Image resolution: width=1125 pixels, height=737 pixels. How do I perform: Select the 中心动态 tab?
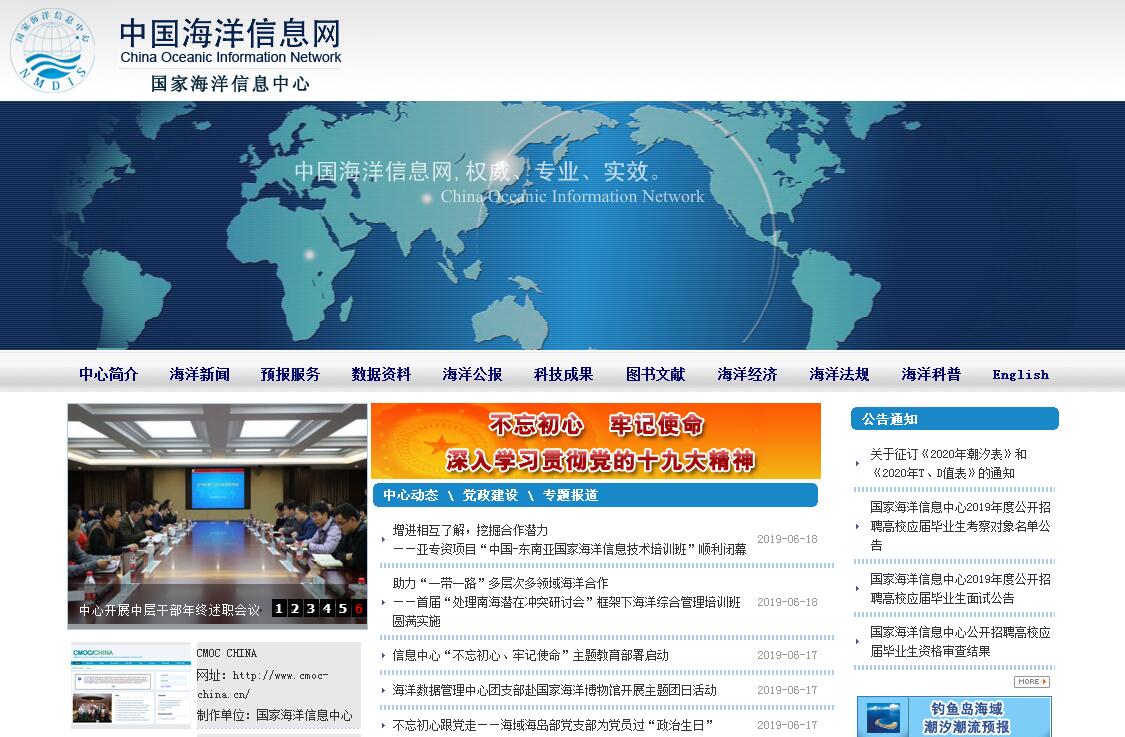[x=410, y=495]
